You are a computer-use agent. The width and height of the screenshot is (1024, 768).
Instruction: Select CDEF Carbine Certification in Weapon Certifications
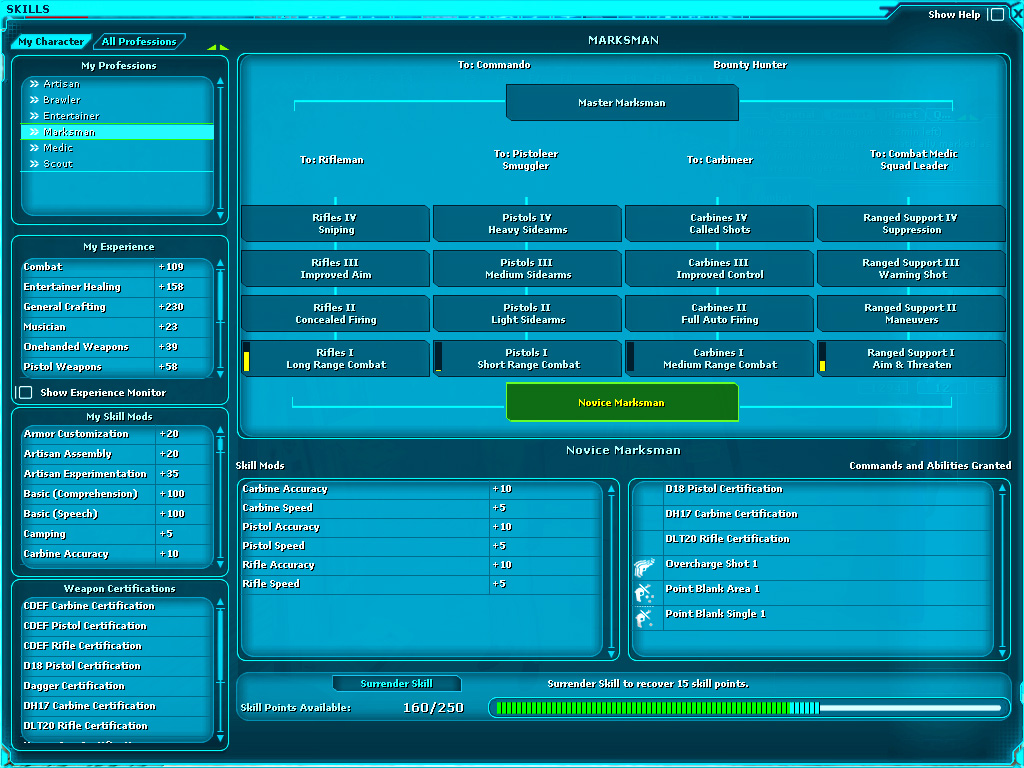[118, 606]
